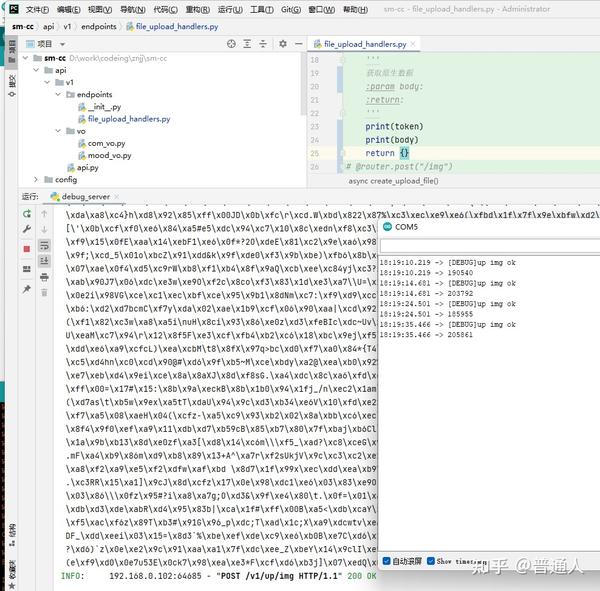Click the endpoints breadcrumb

click(x=99, y=27)
